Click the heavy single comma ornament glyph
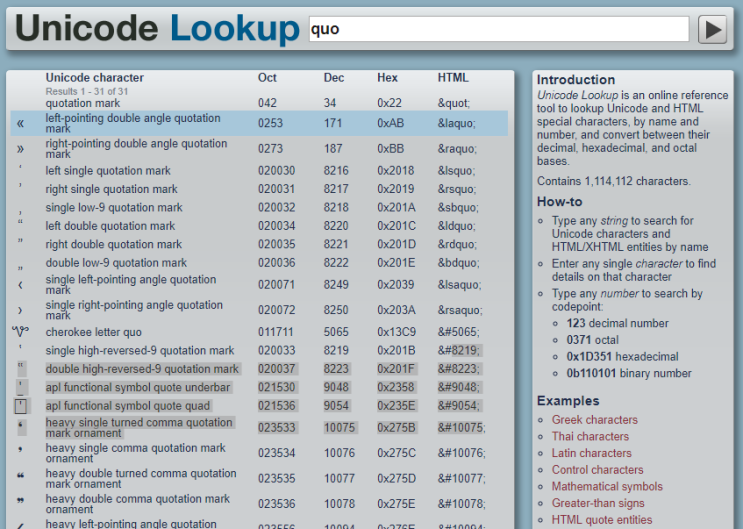Screen dimensions: 743x529 (20, 449)
